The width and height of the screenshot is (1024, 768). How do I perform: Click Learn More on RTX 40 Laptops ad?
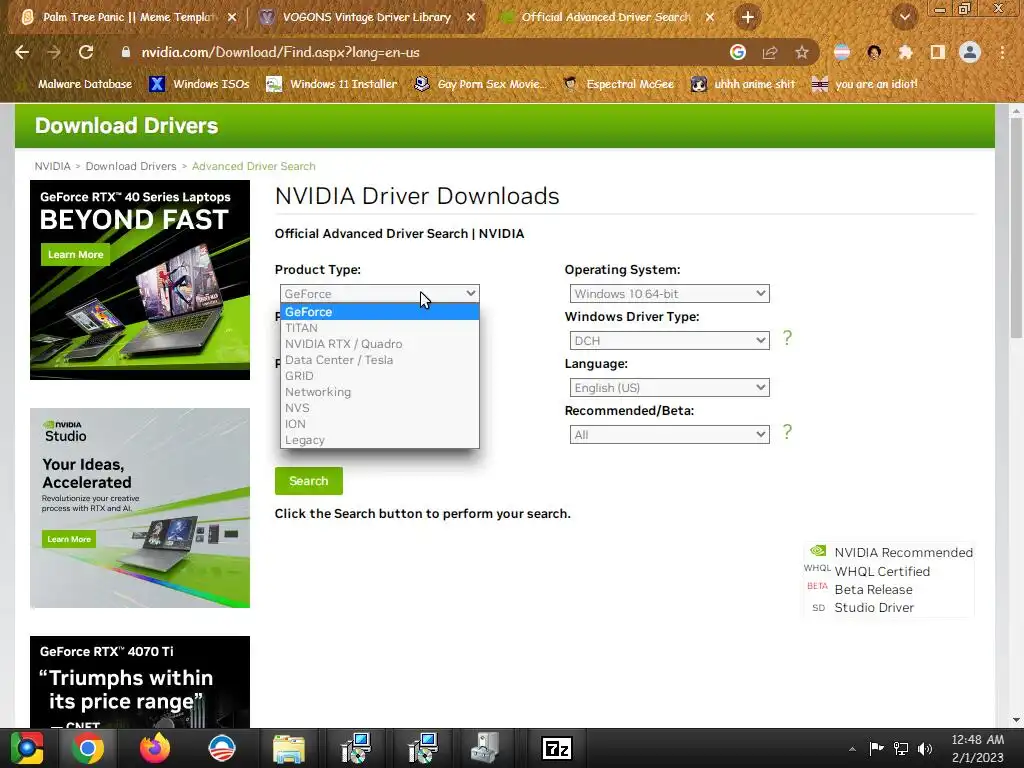[x=75, y=255]
